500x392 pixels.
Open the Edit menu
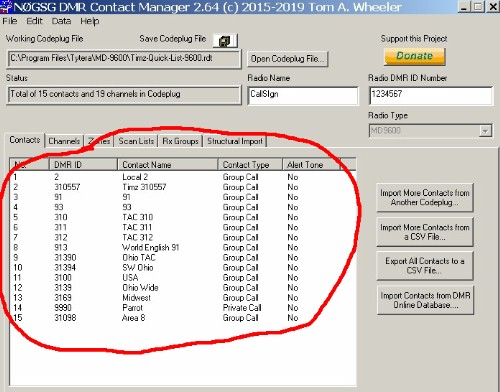point(34,21)
